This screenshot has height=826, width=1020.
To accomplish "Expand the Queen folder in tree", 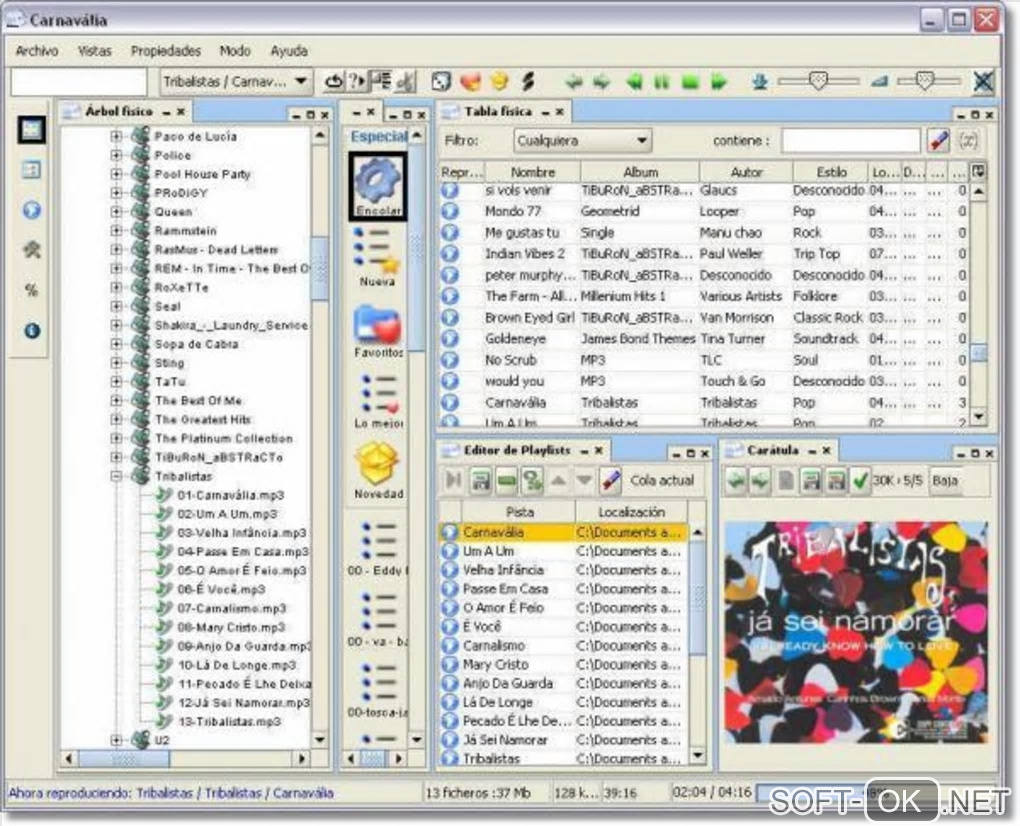I will point(116,211).
